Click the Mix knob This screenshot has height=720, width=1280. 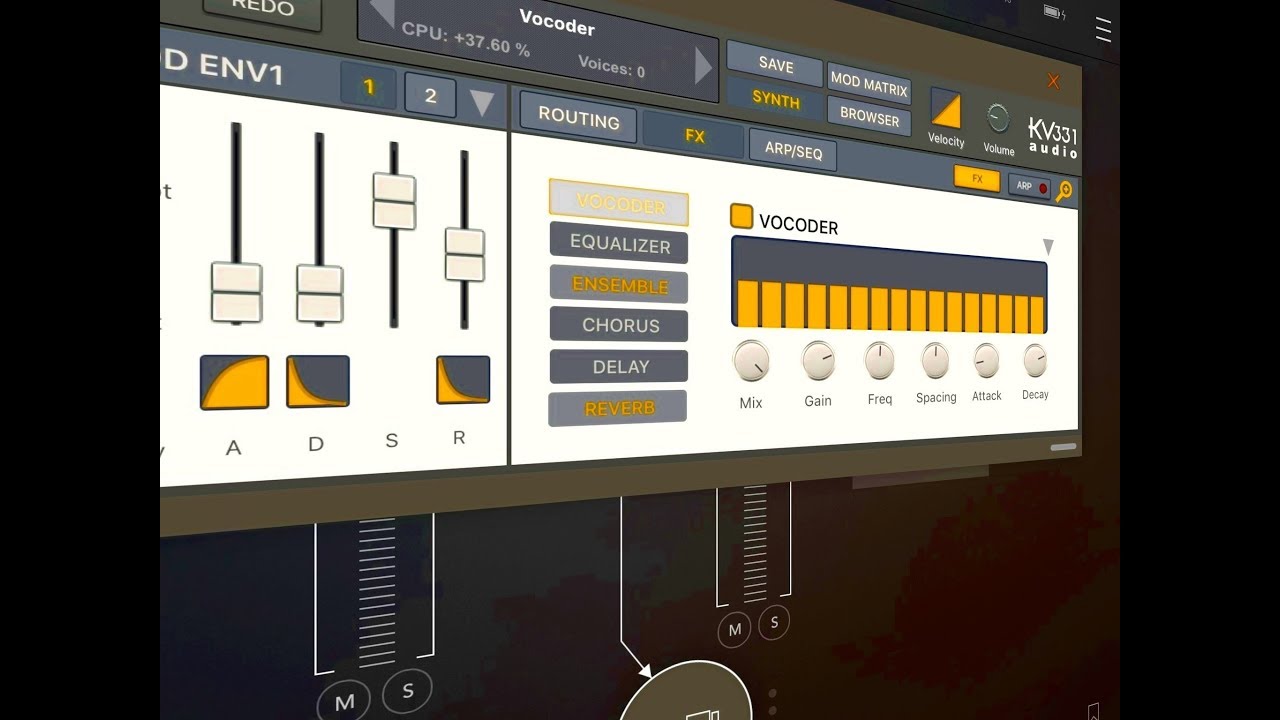click(x=751, y=361)
